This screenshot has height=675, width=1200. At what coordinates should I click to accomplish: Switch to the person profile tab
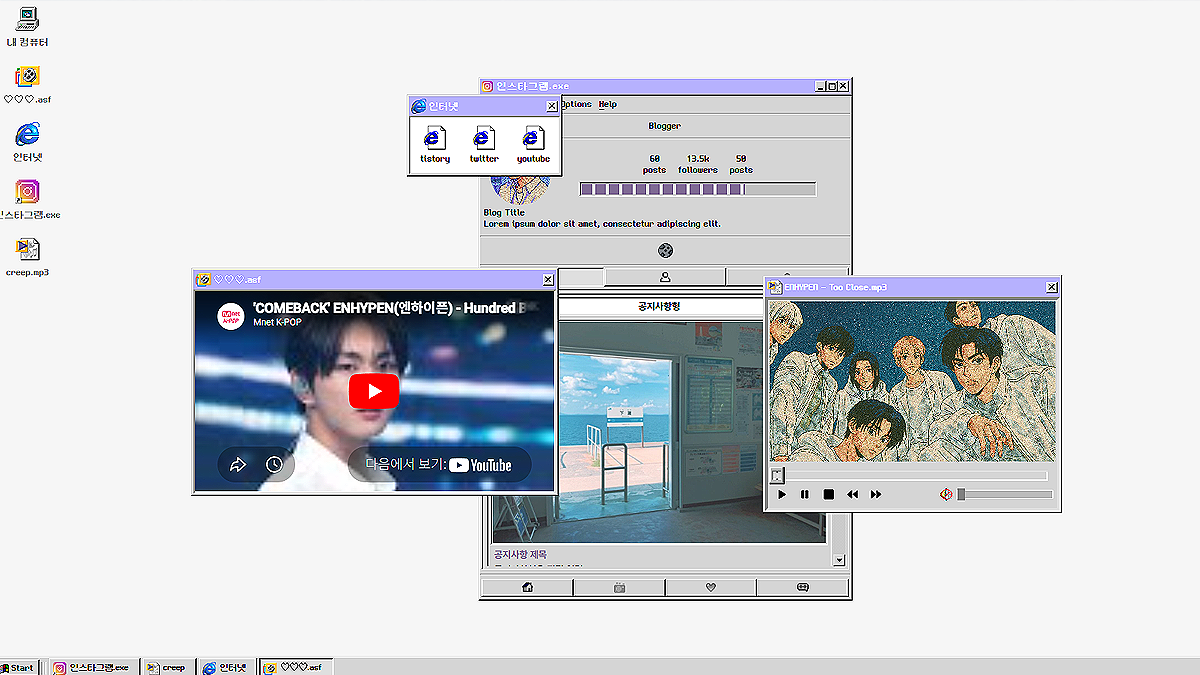coord(665,277)
